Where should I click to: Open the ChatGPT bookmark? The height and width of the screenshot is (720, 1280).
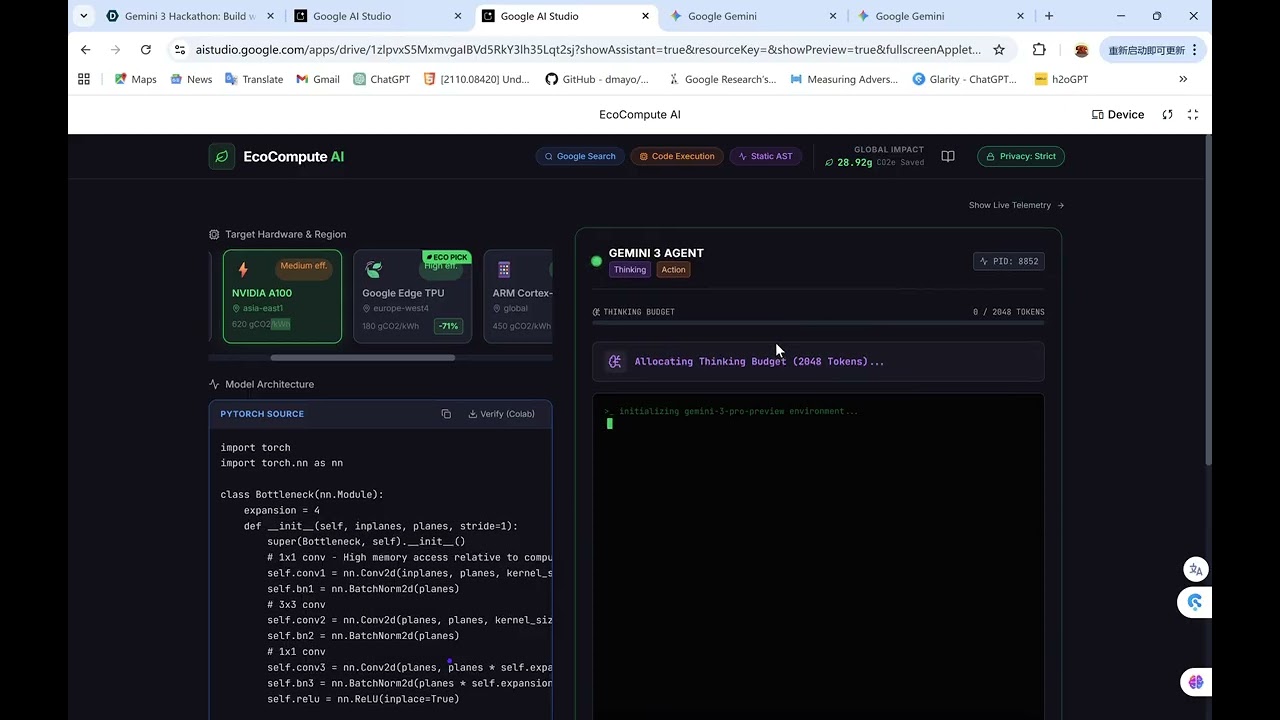(381, 79)
